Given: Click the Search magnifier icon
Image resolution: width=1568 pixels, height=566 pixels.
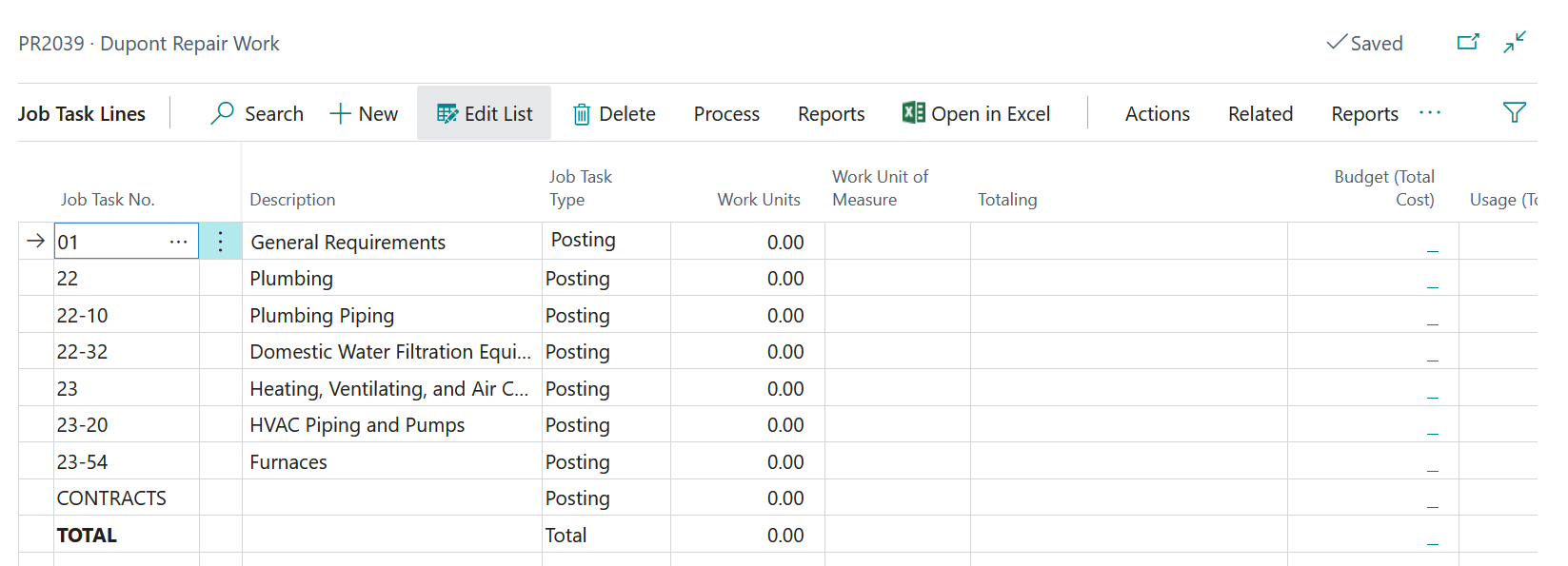Looking at the screenshot, I should [222, 113].
